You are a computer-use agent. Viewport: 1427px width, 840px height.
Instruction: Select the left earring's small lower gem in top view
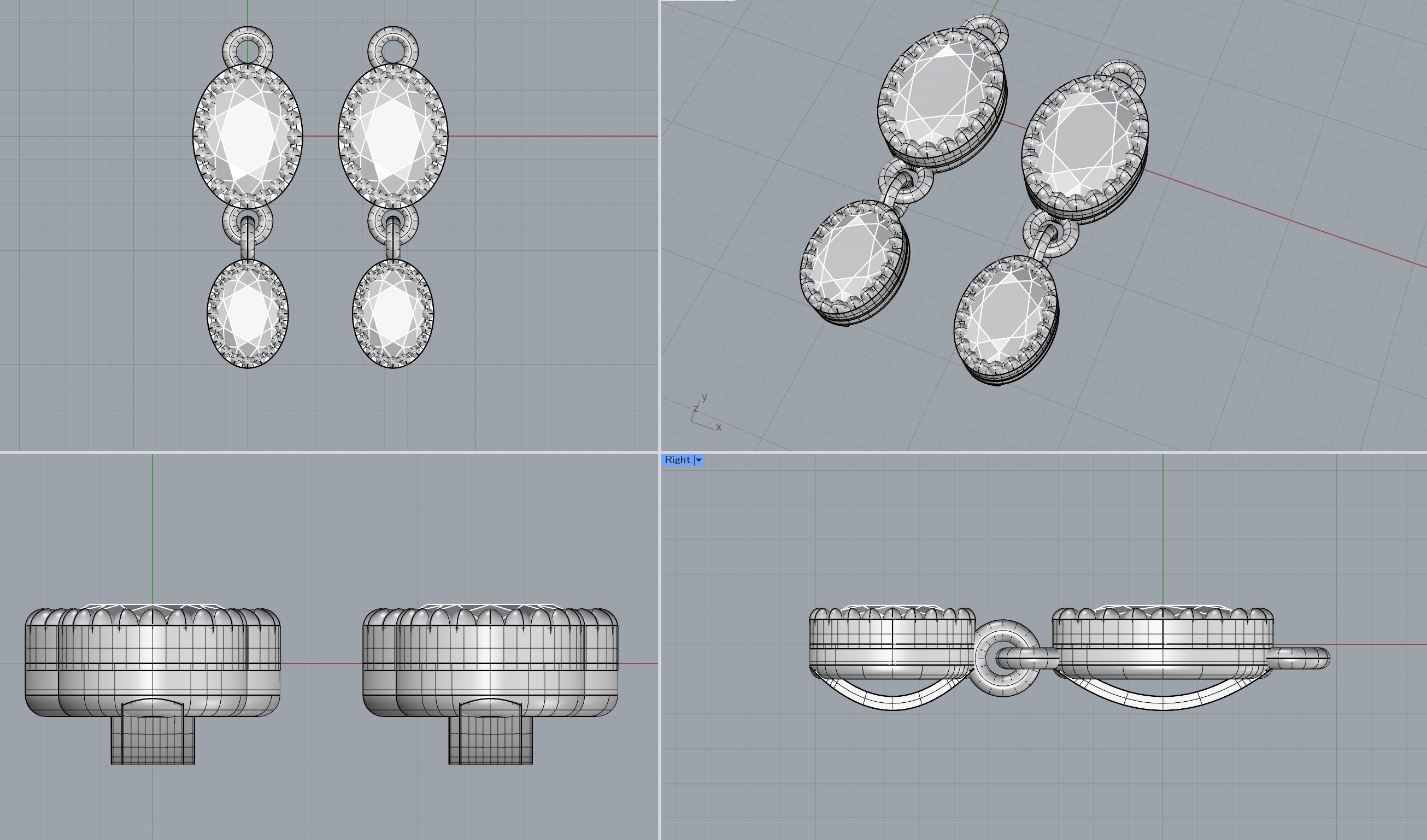tap(248, 314)
